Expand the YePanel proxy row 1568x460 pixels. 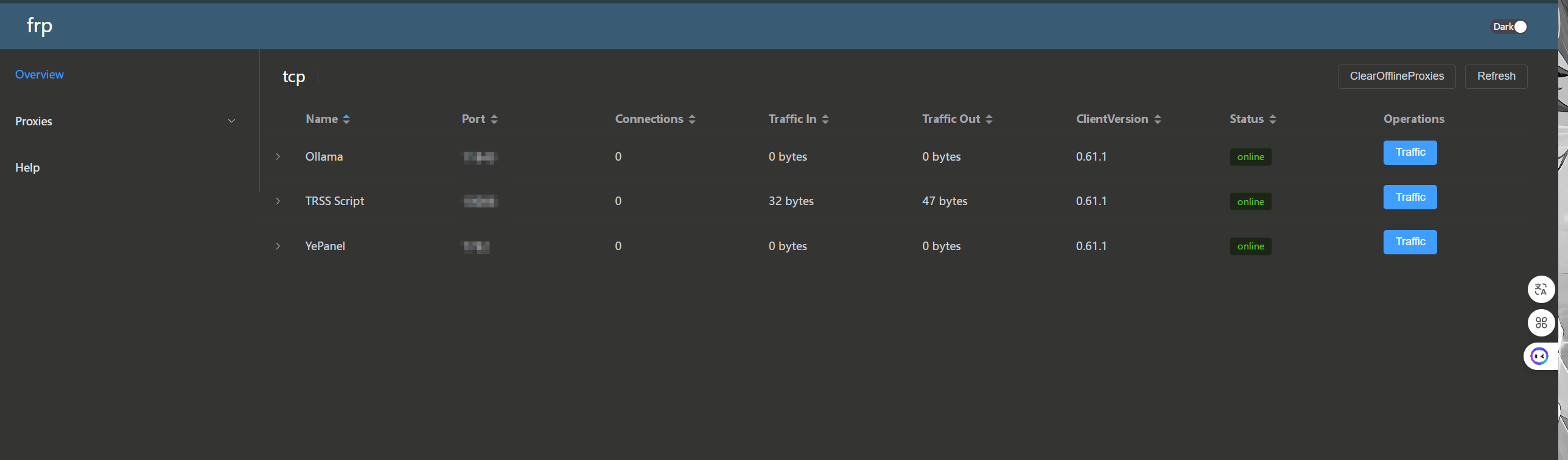[x=278, y=246]
